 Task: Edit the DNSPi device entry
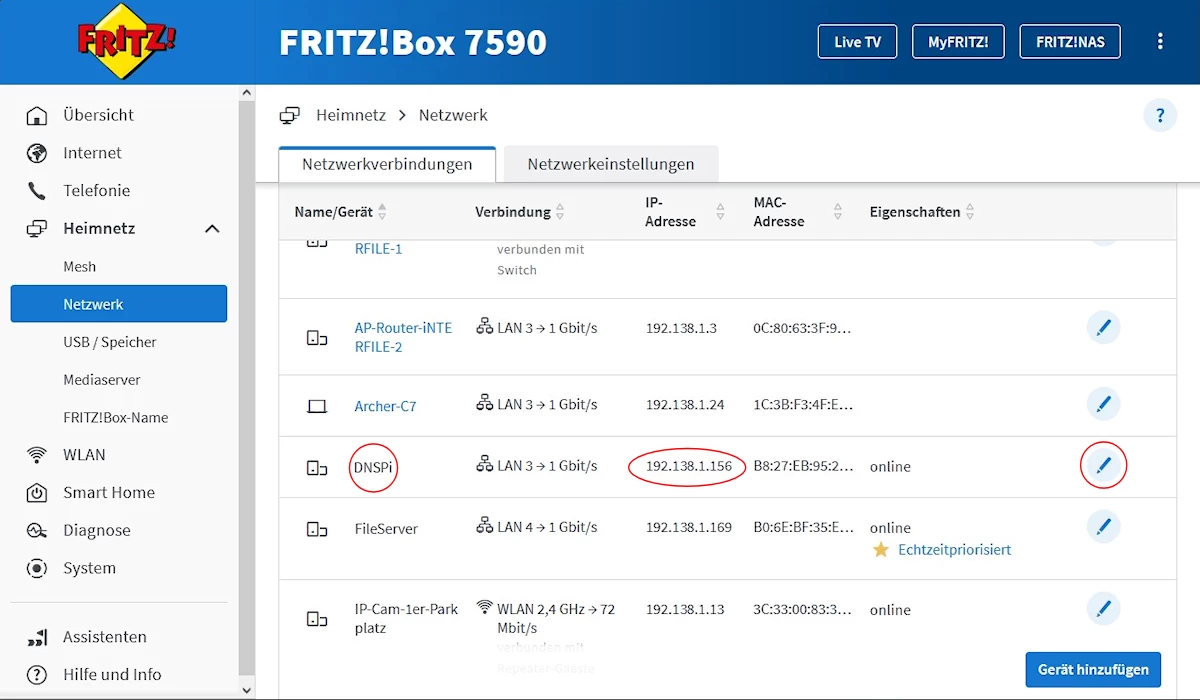[1103, 466]
